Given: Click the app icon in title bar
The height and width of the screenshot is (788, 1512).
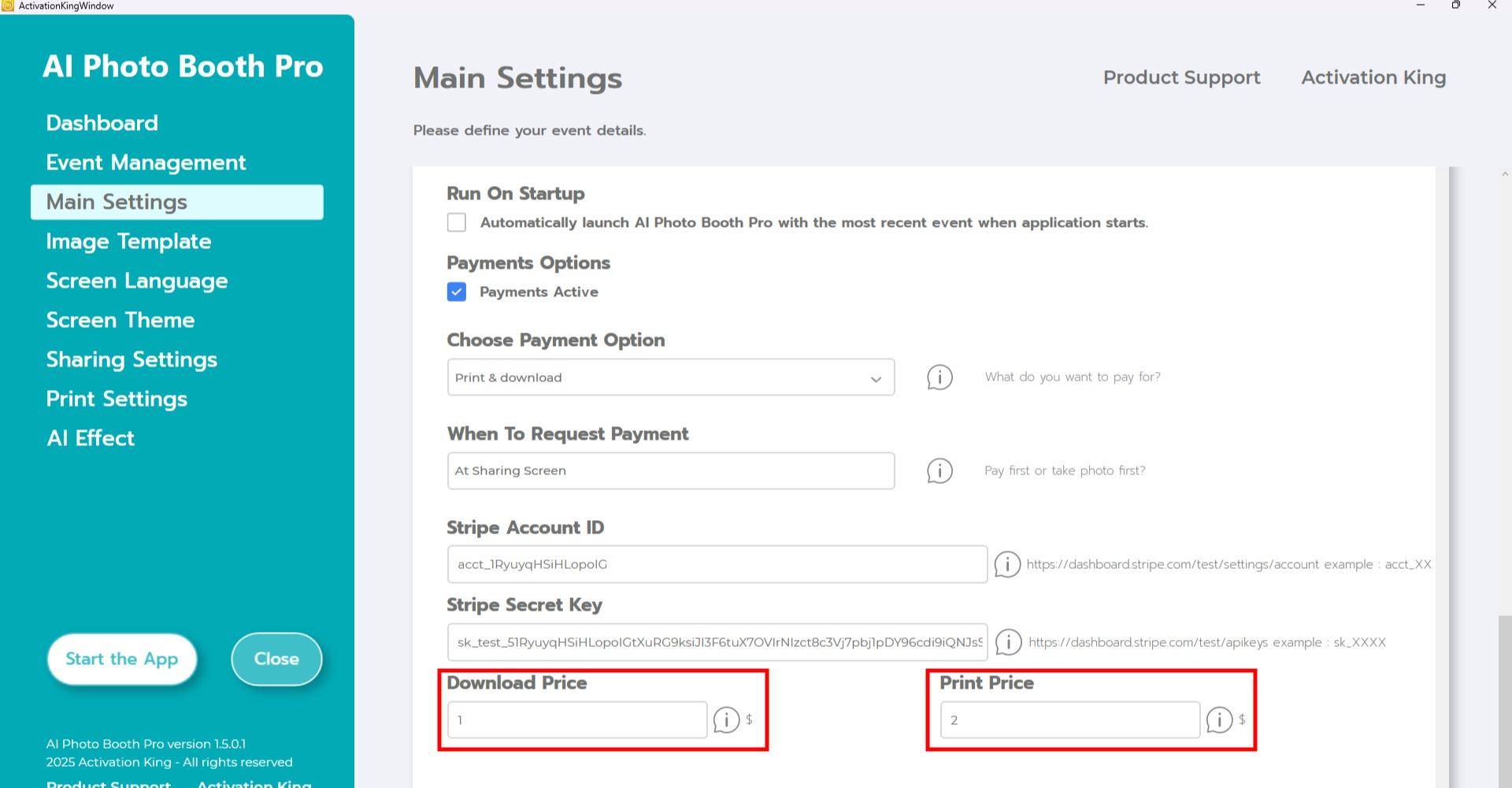Looking at the screenshot, I should click(8, 6).
